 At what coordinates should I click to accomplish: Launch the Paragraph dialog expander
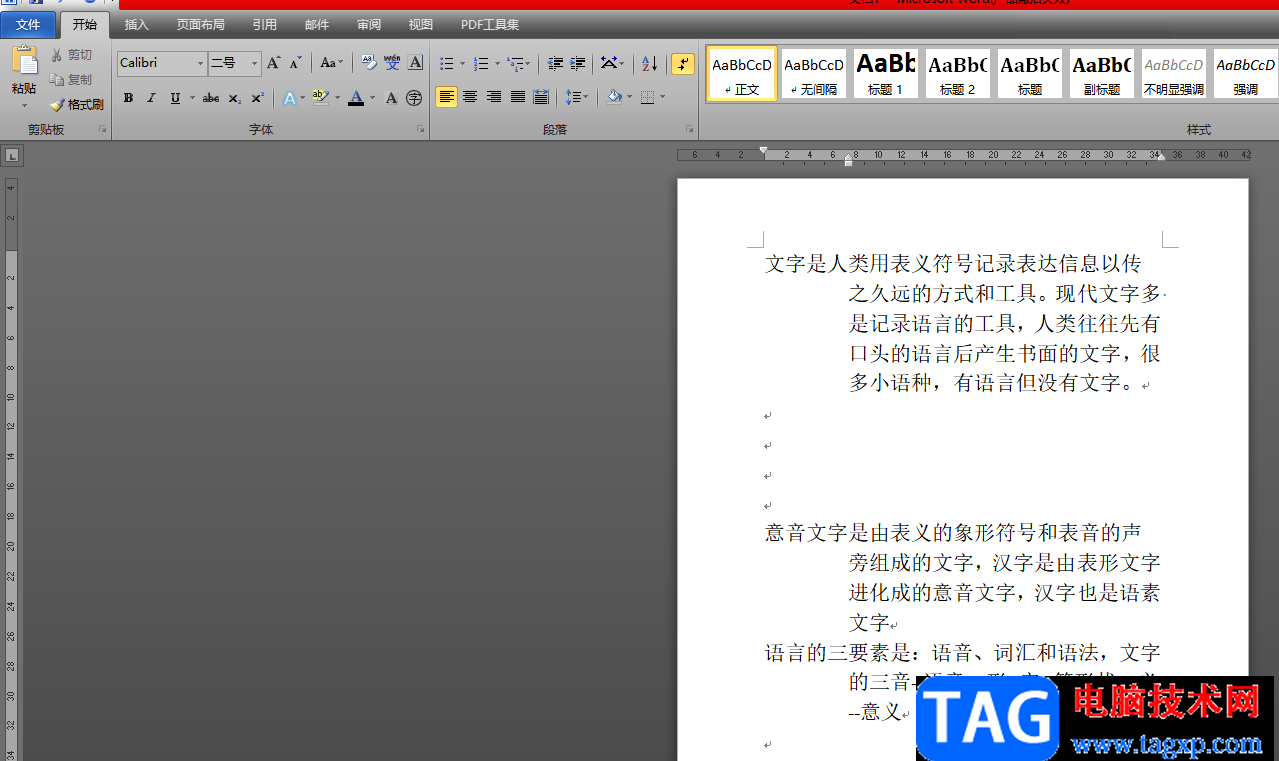pyautogui.click(x=689, y=130)
